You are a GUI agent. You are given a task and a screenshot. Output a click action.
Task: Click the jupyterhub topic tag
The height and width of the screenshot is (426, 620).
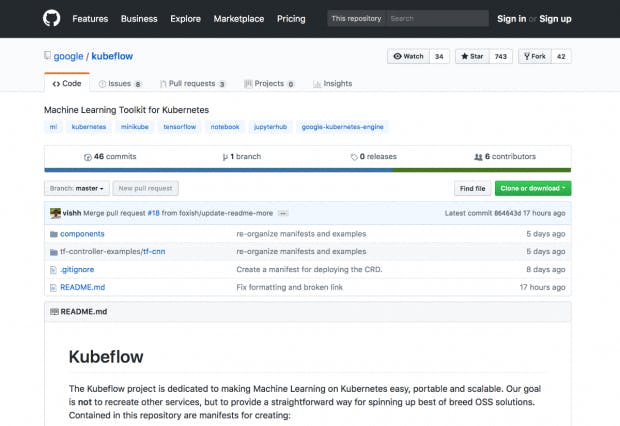pyautogui.click(x=270, y=127)
